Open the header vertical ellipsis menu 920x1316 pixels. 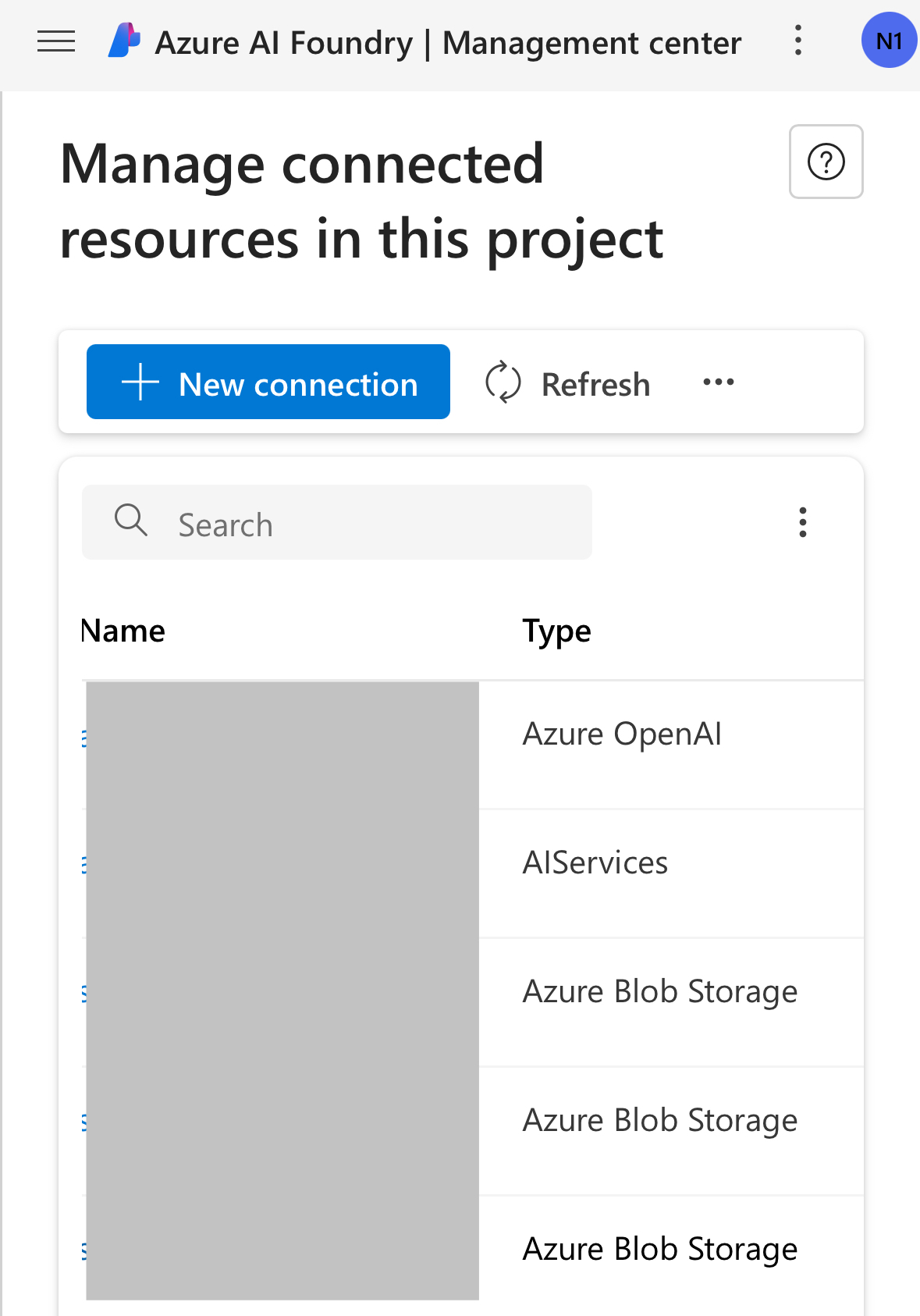[x=797, y=41]
